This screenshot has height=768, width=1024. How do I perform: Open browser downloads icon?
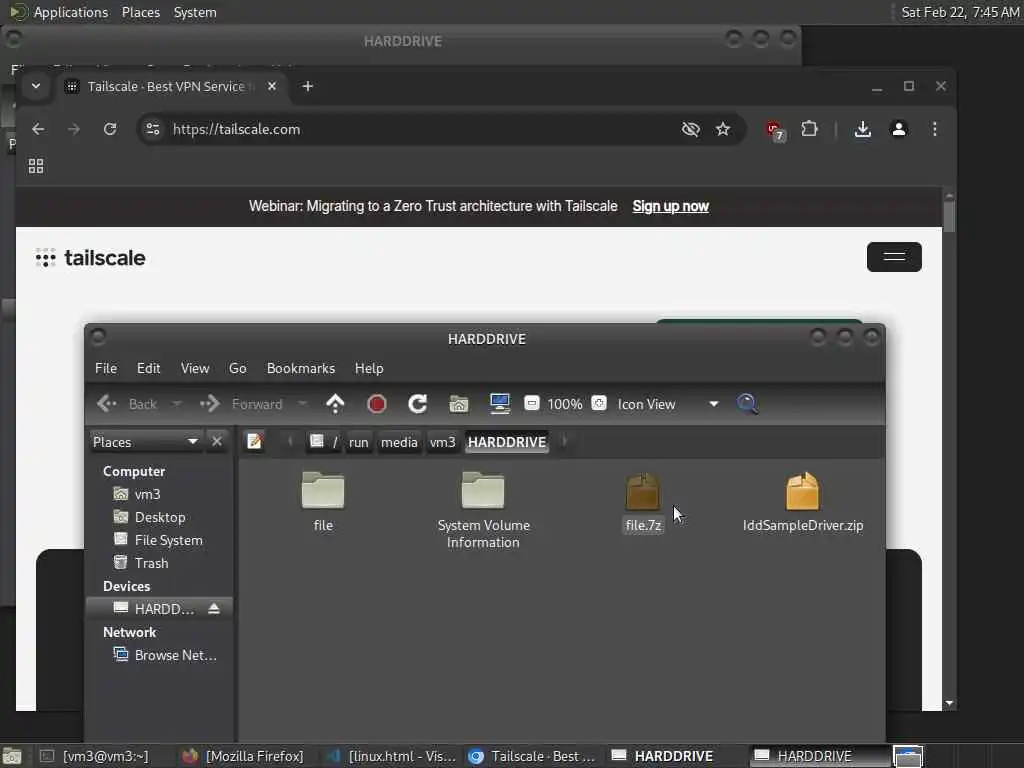[863, 129]
